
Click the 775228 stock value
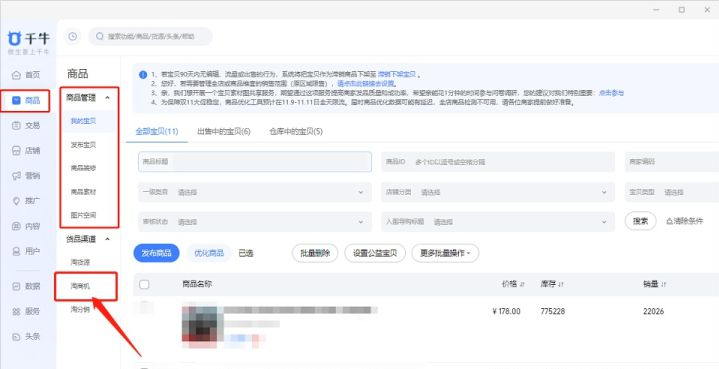(x=553, y=311)
